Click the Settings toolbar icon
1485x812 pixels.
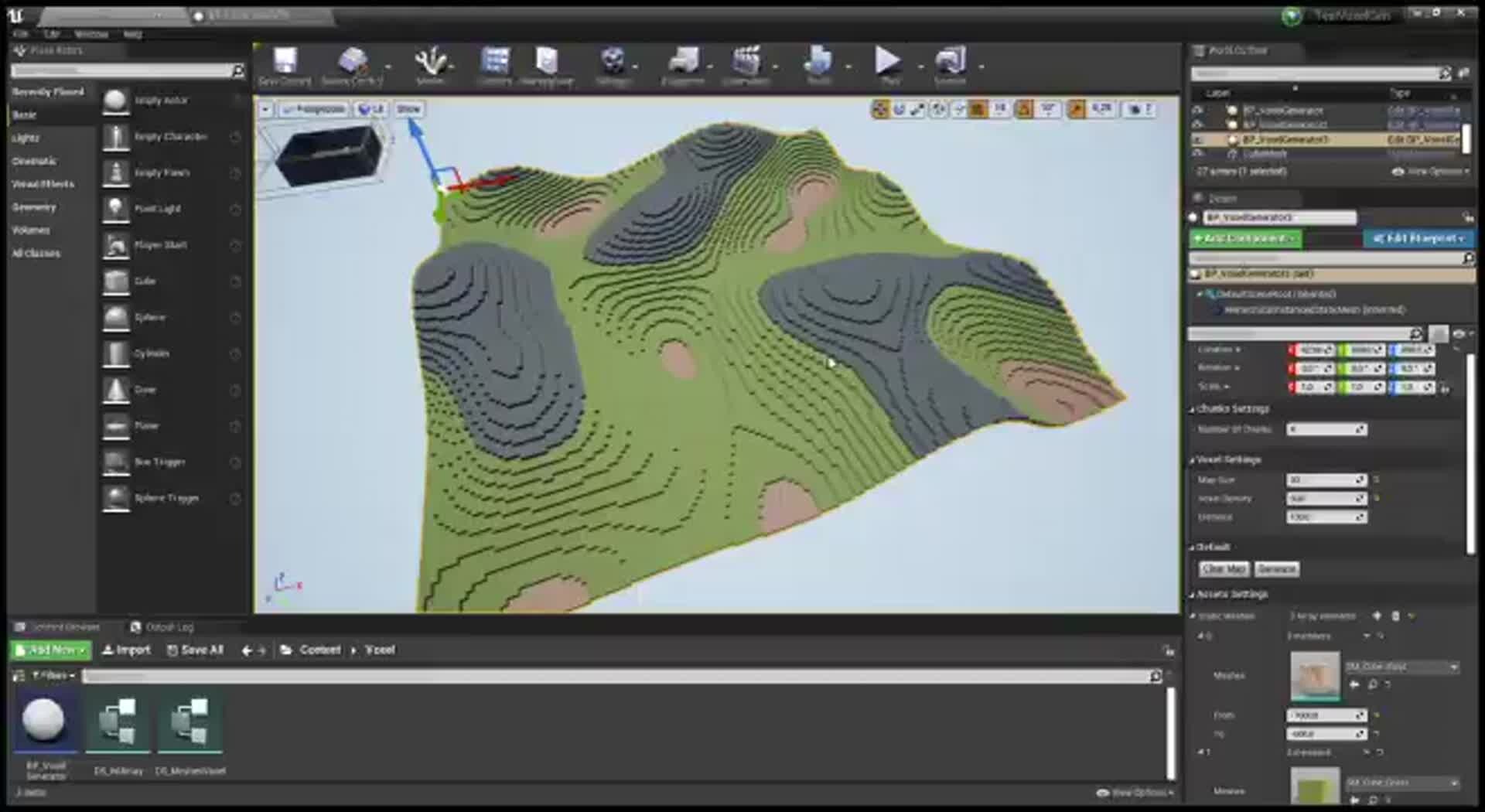[613, 62]
